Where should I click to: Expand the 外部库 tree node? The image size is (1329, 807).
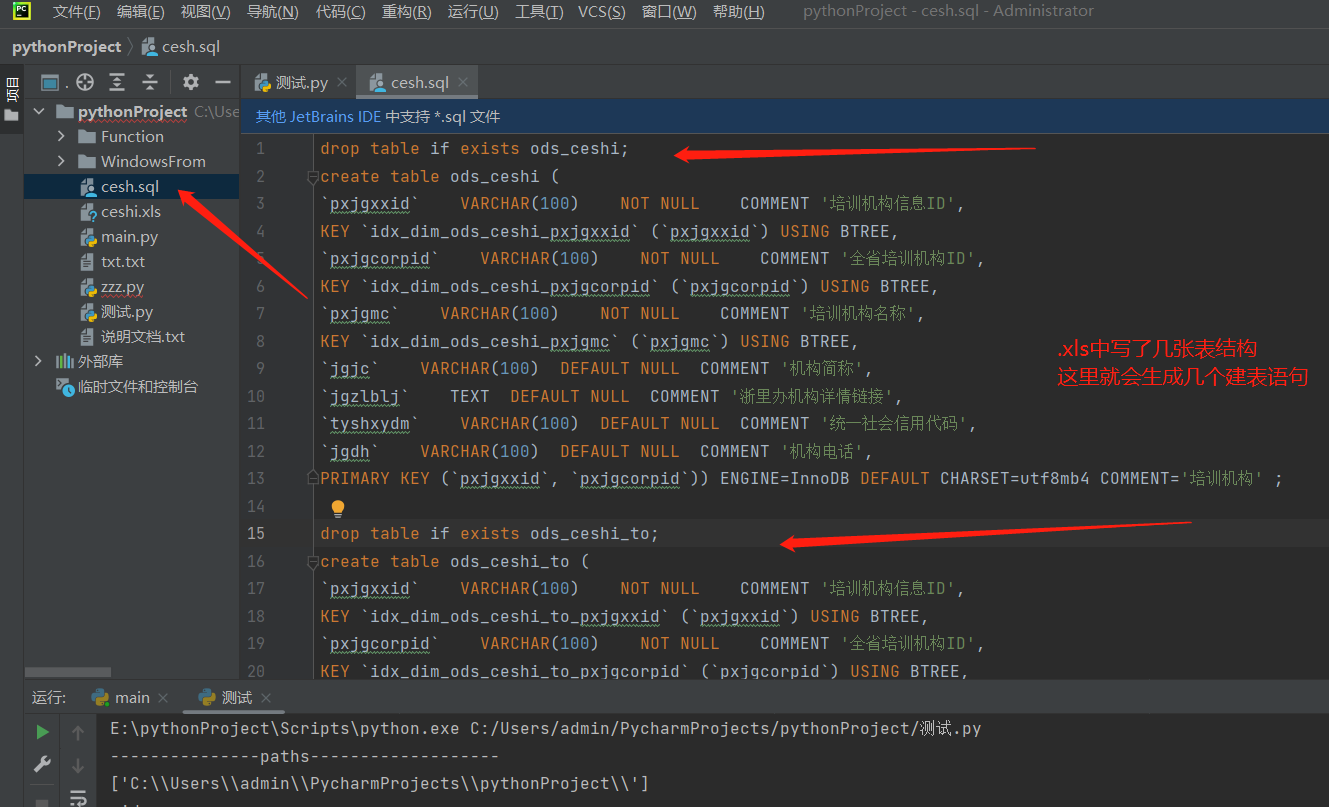pyautogui.click(x=38, y=360)
